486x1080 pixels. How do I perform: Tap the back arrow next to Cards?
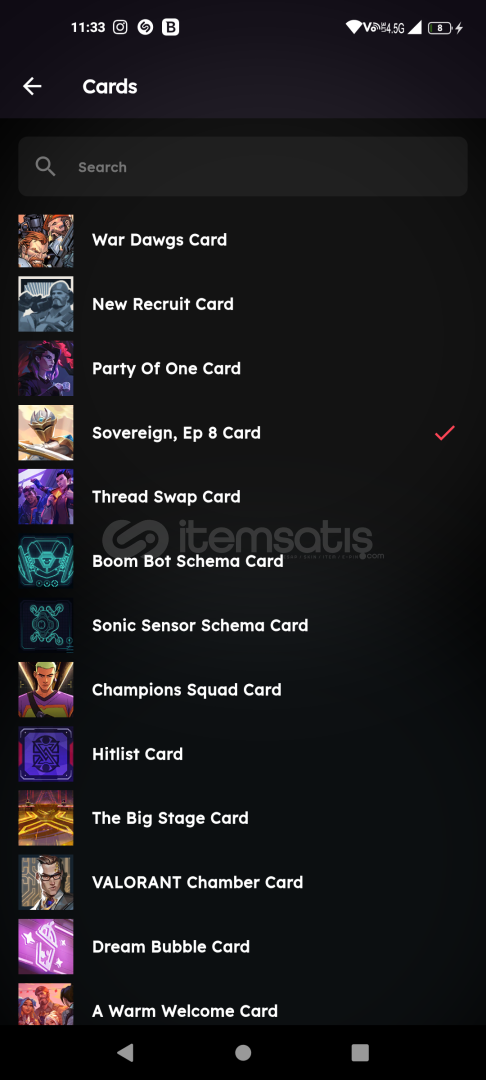[32, 86]
